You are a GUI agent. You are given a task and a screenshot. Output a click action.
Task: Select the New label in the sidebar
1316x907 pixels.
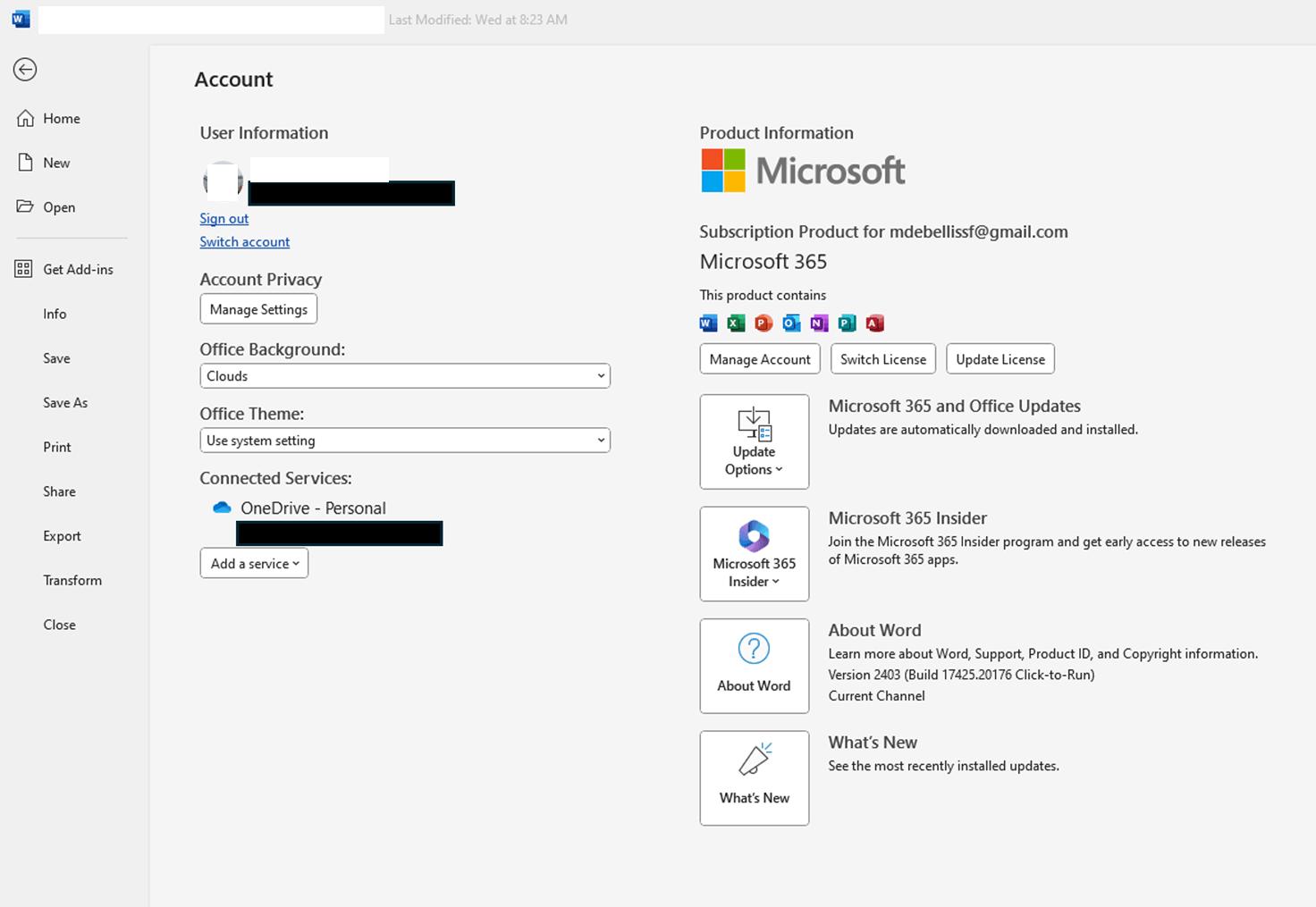coord(56,163)
